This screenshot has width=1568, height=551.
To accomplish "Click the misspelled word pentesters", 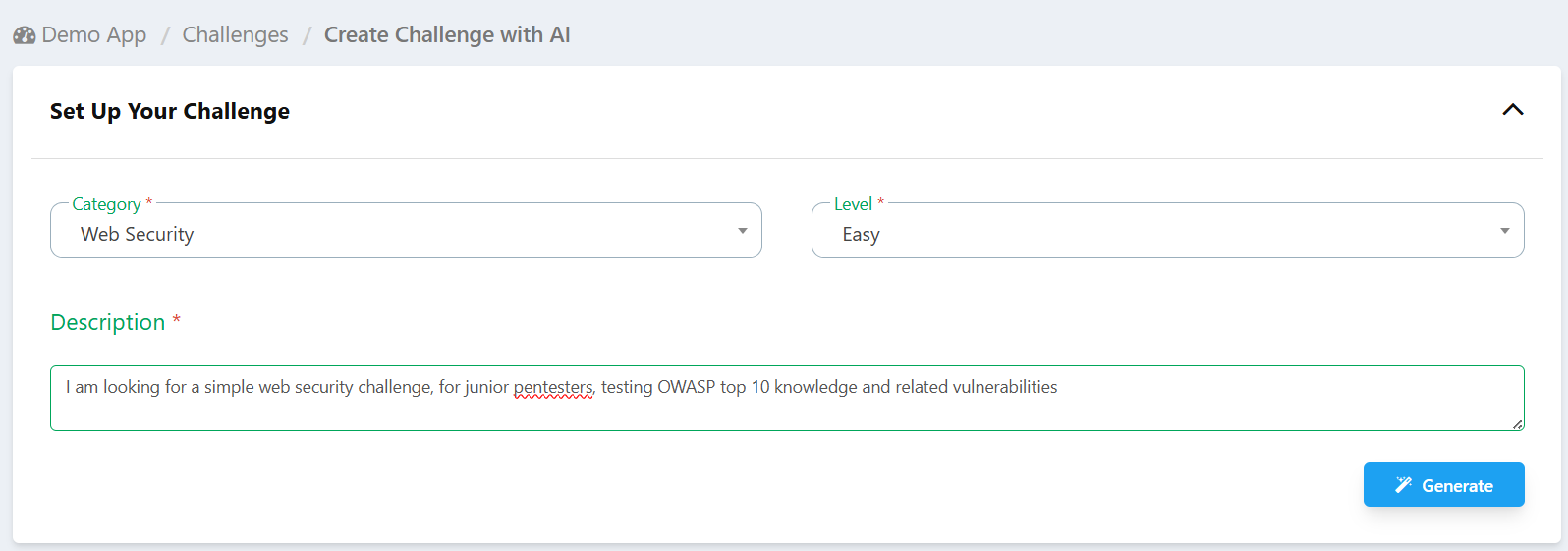I will tap(553, 387).
